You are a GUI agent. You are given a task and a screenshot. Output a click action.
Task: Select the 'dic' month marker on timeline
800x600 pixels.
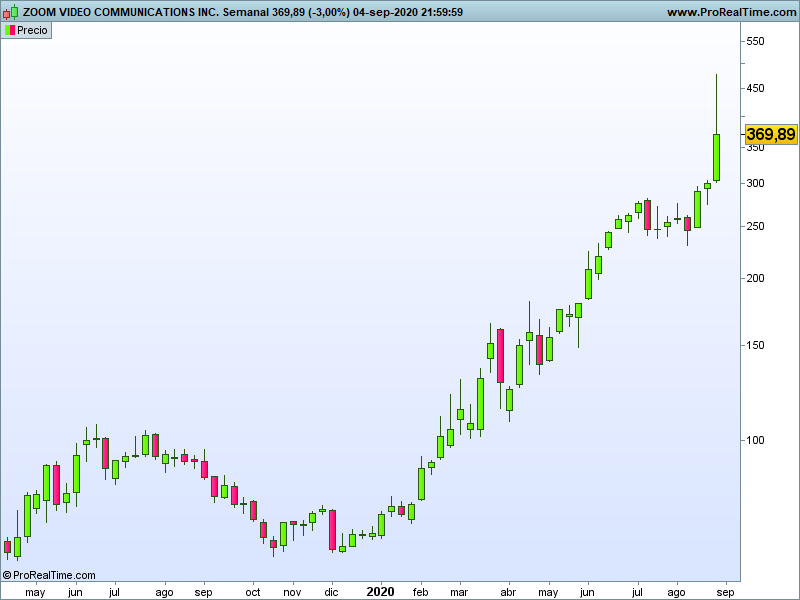(x=331, y=592)
